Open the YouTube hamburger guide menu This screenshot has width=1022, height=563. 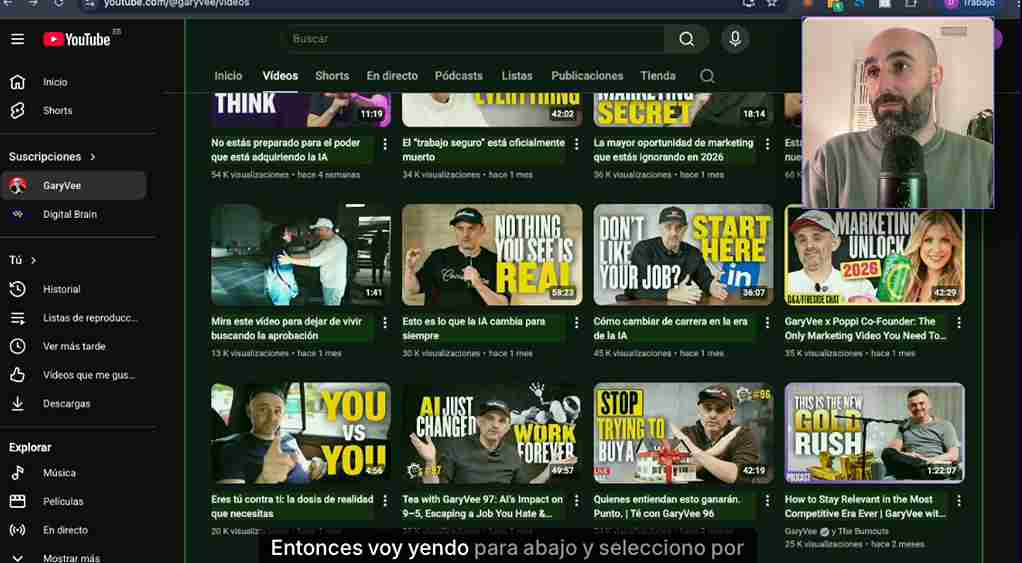click(18, 39)
